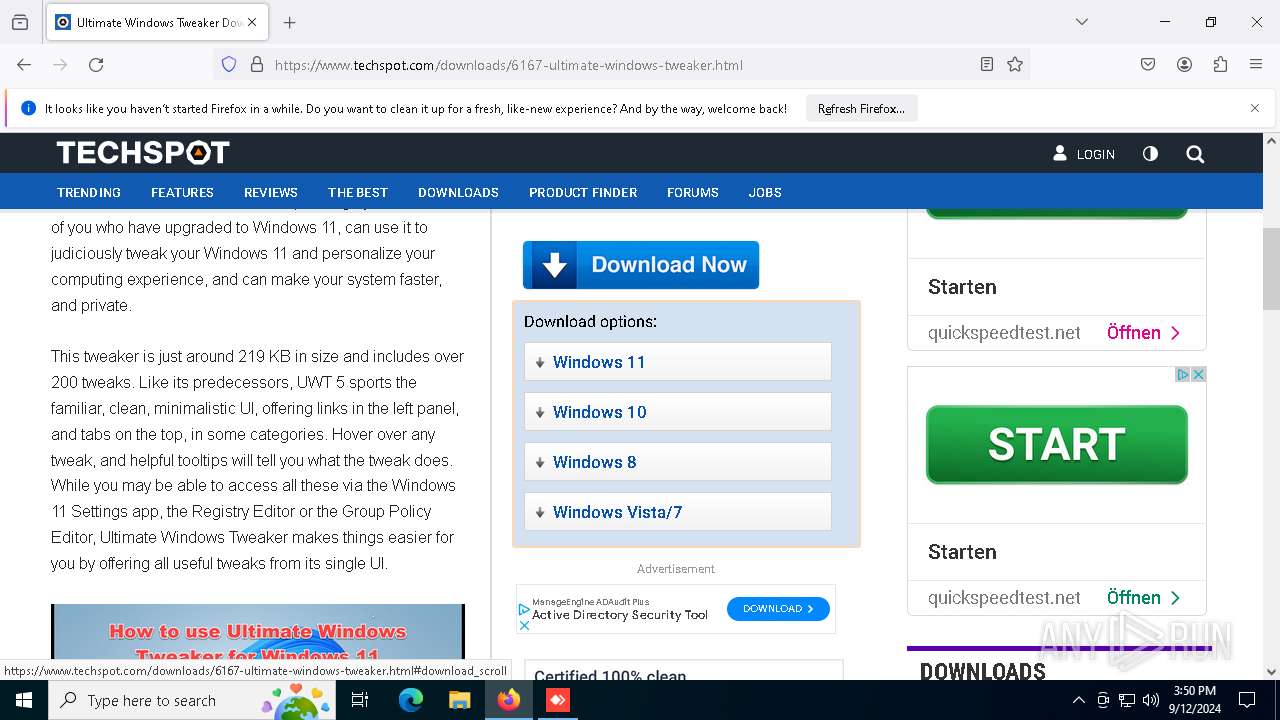Image resolution: width=1280 pixels, height=720 pixels.
Task: Click the taskbar search box
Action: click(192, 700)
